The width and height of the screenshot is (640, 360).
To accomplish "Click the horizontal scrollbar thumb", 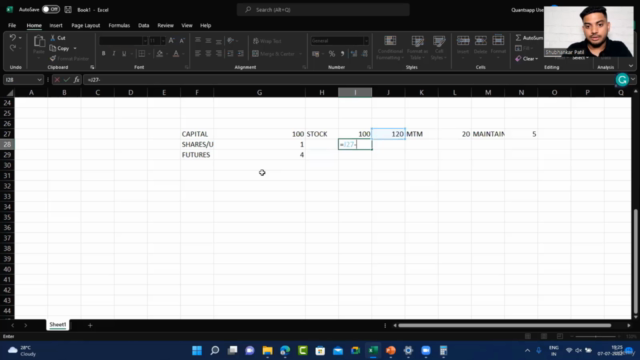I will [x=504, y=325].
